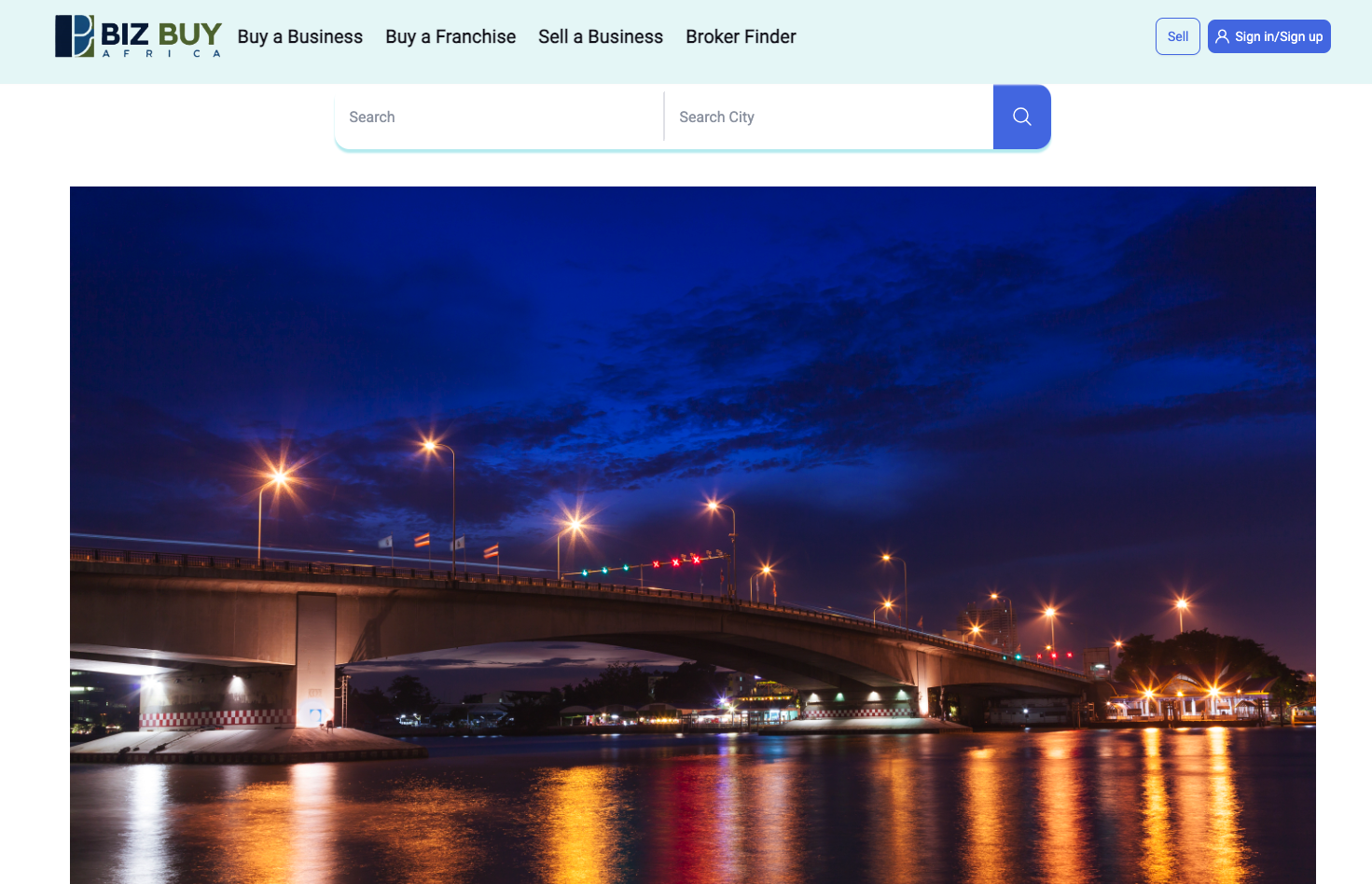Open the Buy a Franchise menu
Image resolution: width=1372 pixels, height=884 pixels.
450,37
